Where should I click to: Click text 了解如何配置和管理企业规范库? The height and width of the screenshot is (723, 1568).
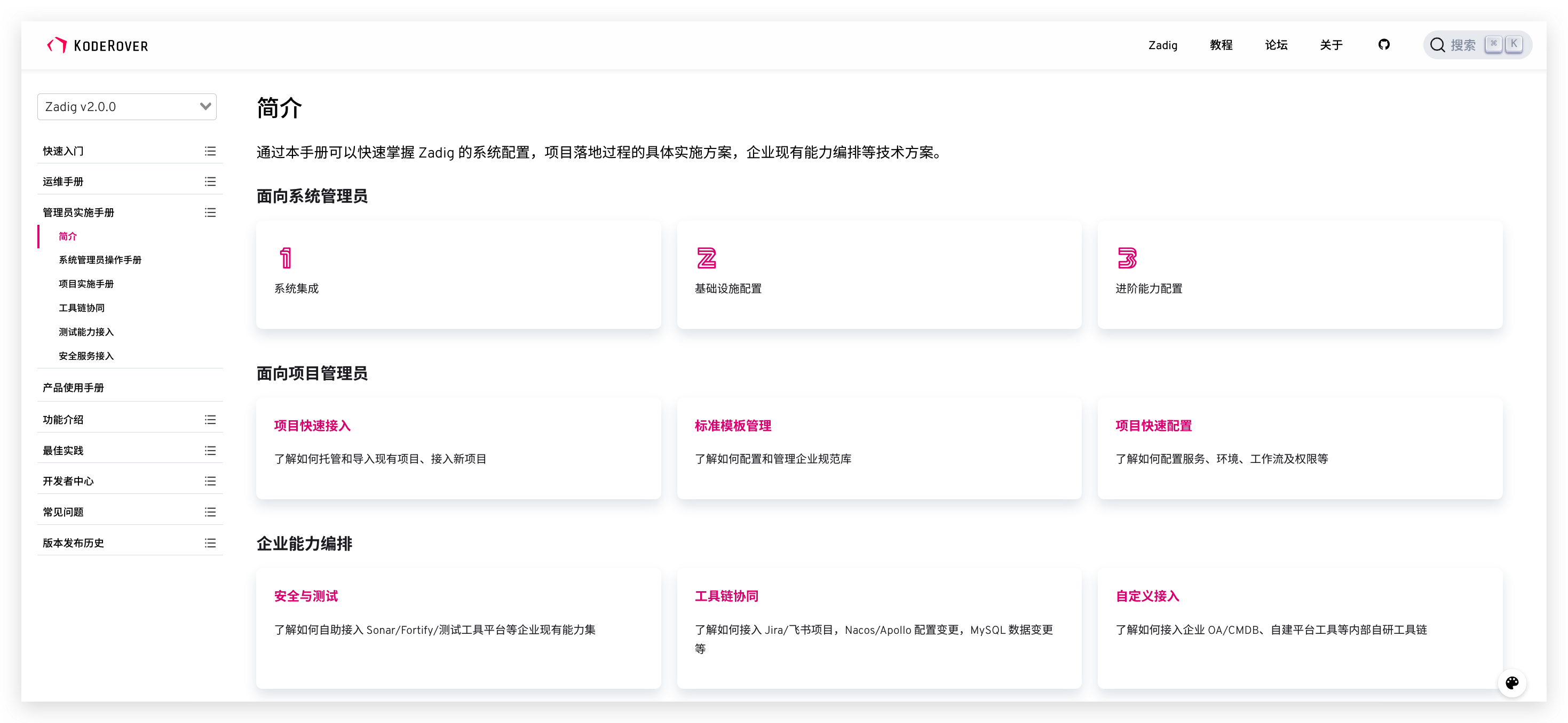point(773,459)
